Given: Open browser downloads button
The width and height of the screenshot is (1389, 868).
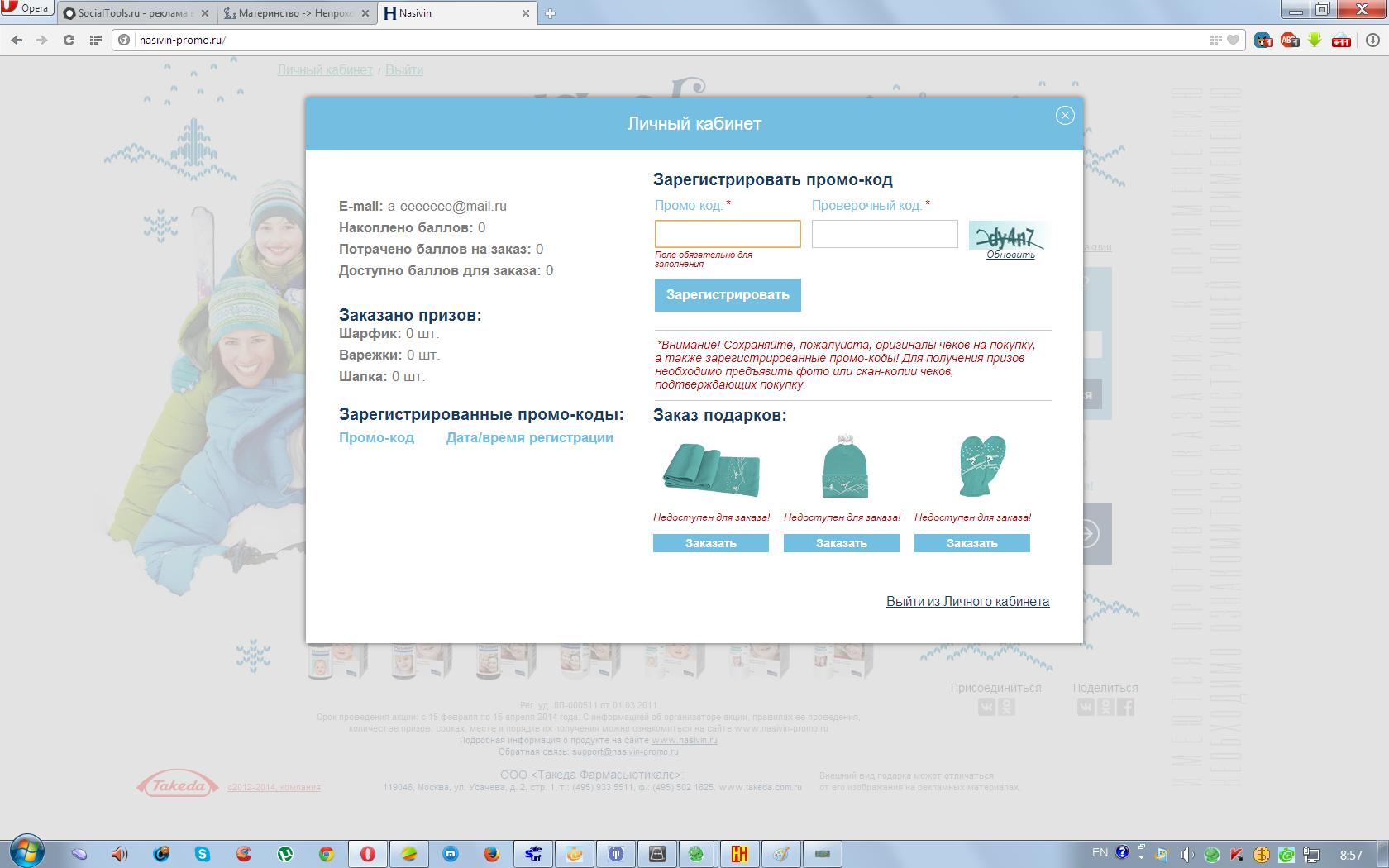Looking at the screenshot, I should (x=1372, y=40).
